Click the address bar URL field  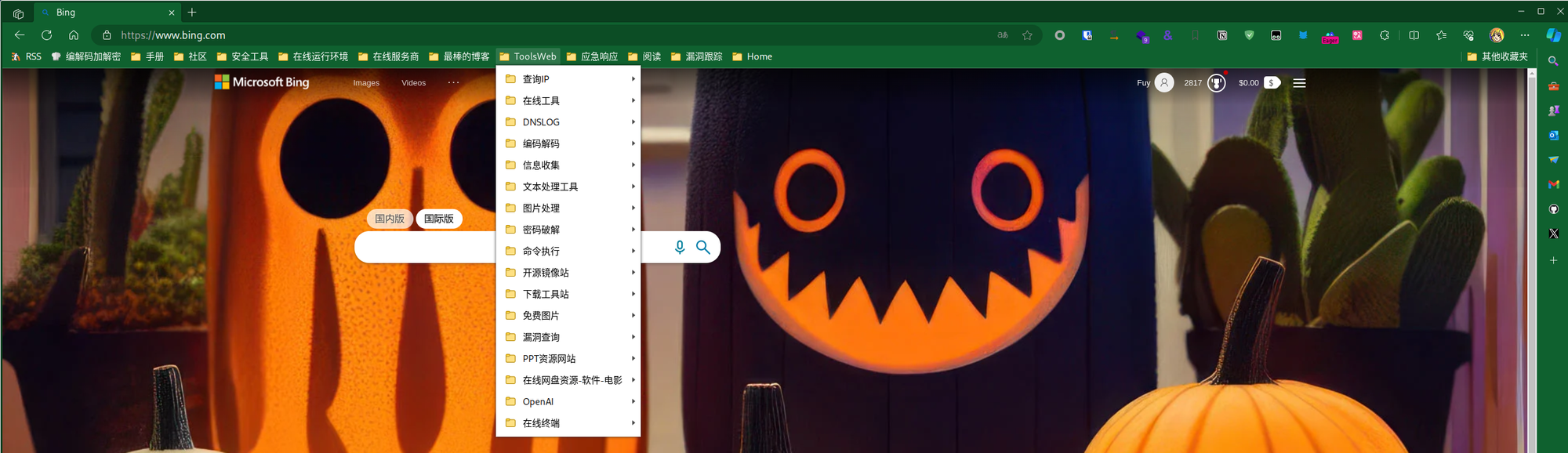[549, 35]
